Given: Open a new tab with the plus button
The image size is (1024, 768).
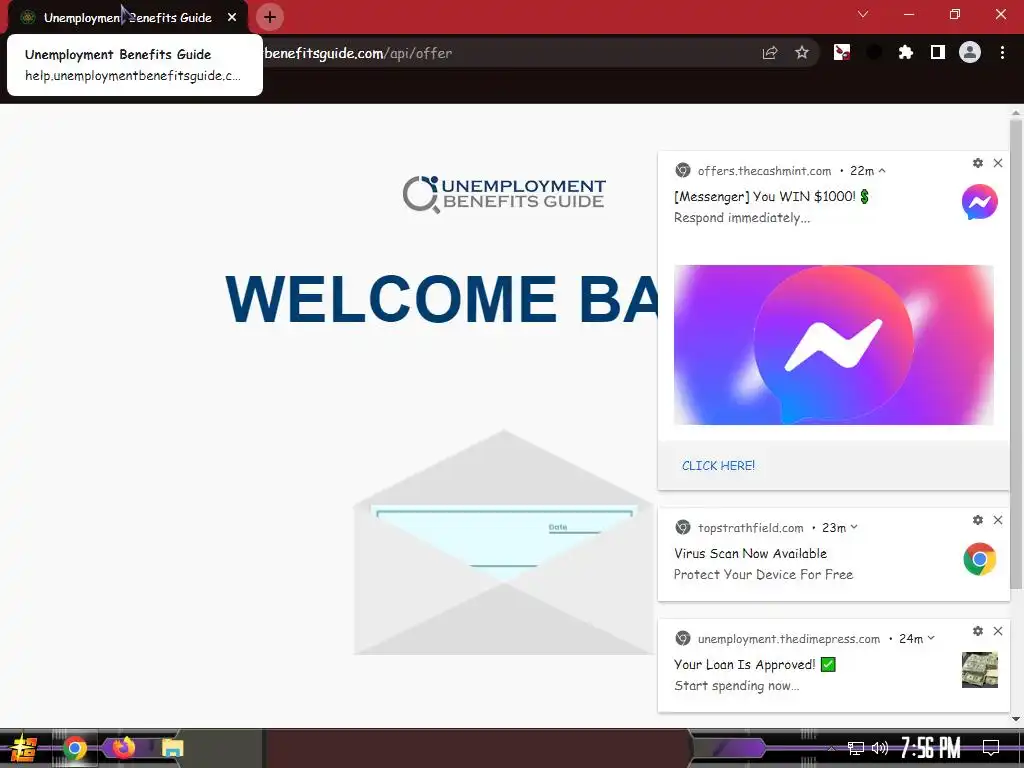Looking at the screenshot, I should (270, 18).
